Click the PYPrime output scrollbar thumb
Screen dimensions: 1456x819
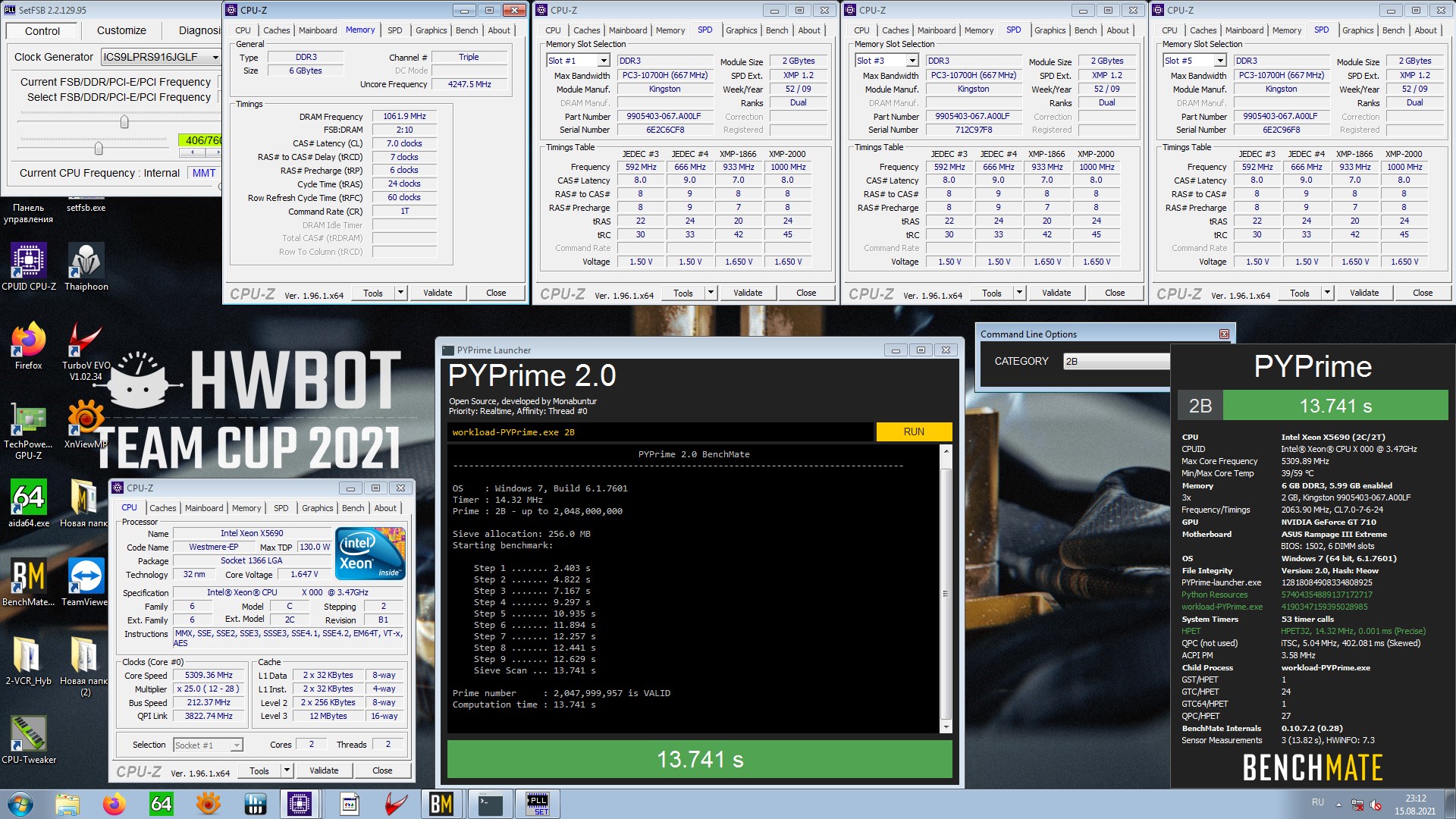pos(946,593)
